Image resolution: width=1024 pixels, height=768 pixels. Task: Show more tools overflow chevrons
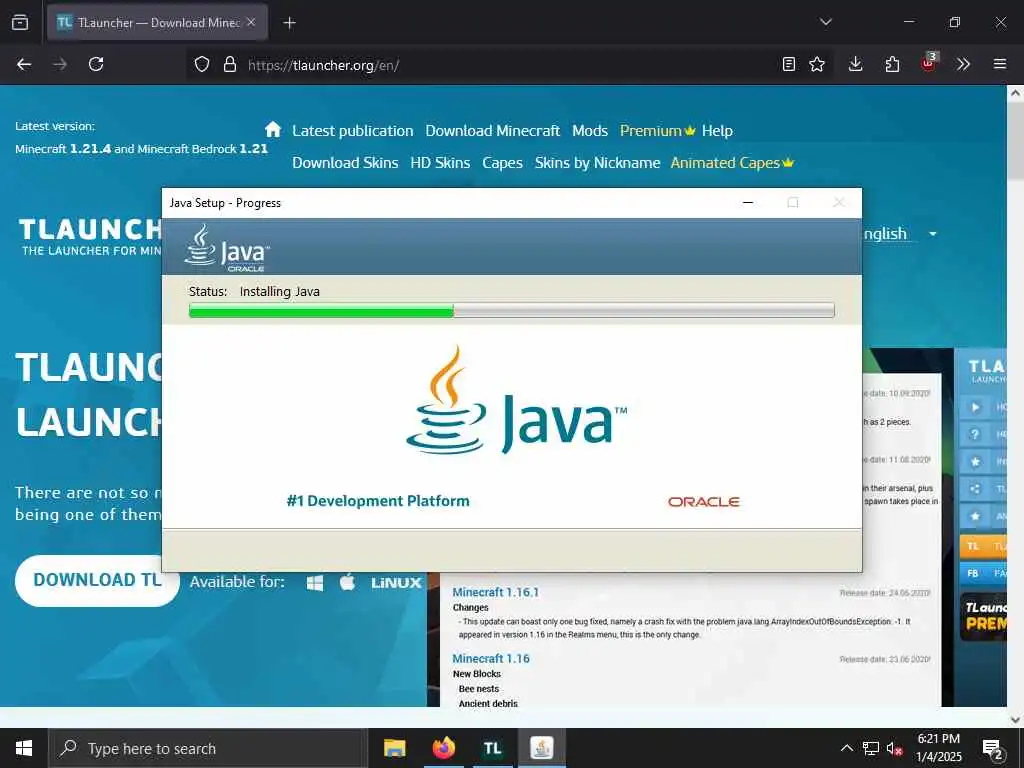(963, 64)
